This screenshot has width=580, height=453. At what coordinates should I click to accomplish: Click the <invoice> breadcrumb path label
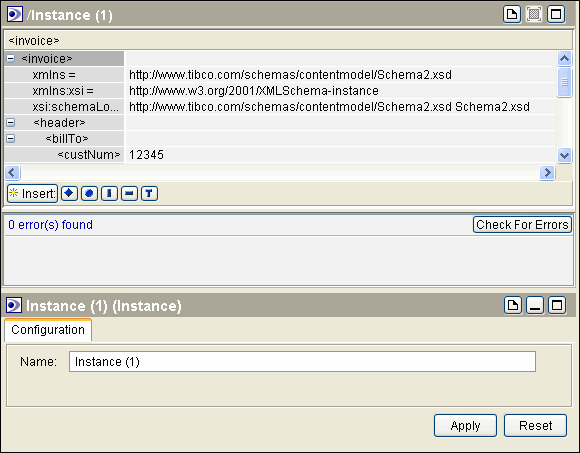pyautogui.click(x=34, y=40)
